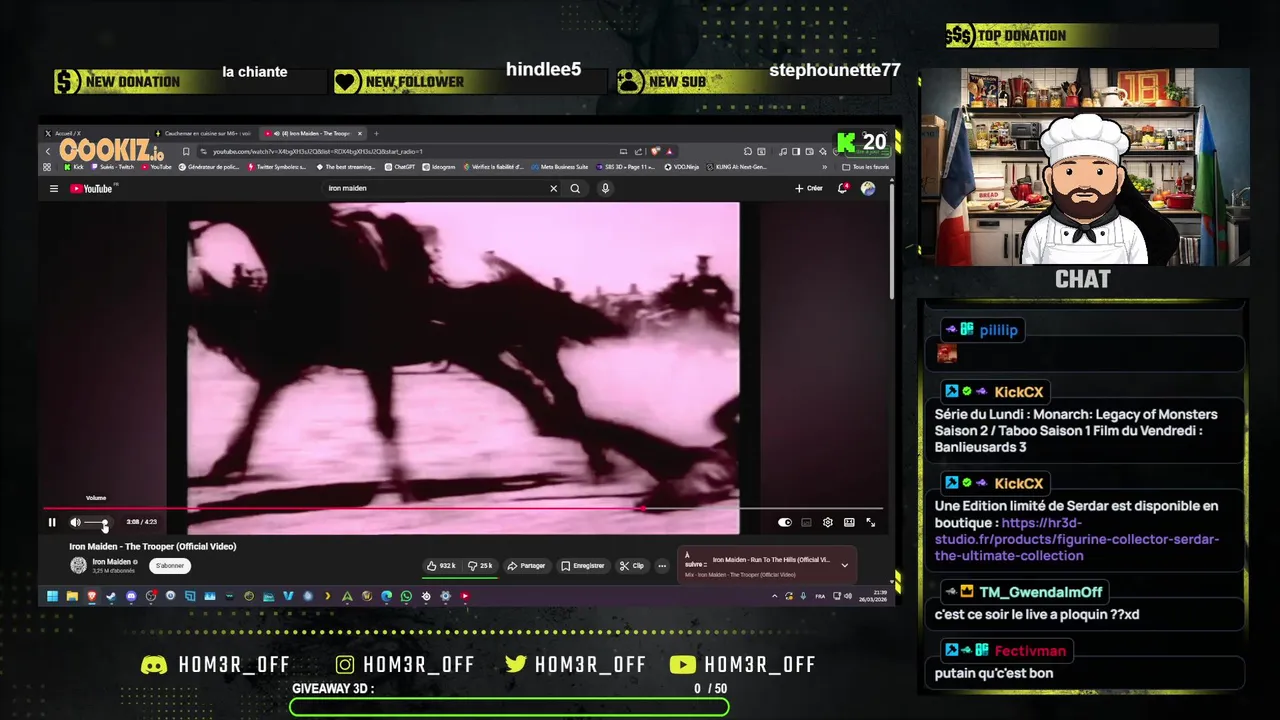
Task: Mute the YouTube player volume icon
Action: (75, 522)
